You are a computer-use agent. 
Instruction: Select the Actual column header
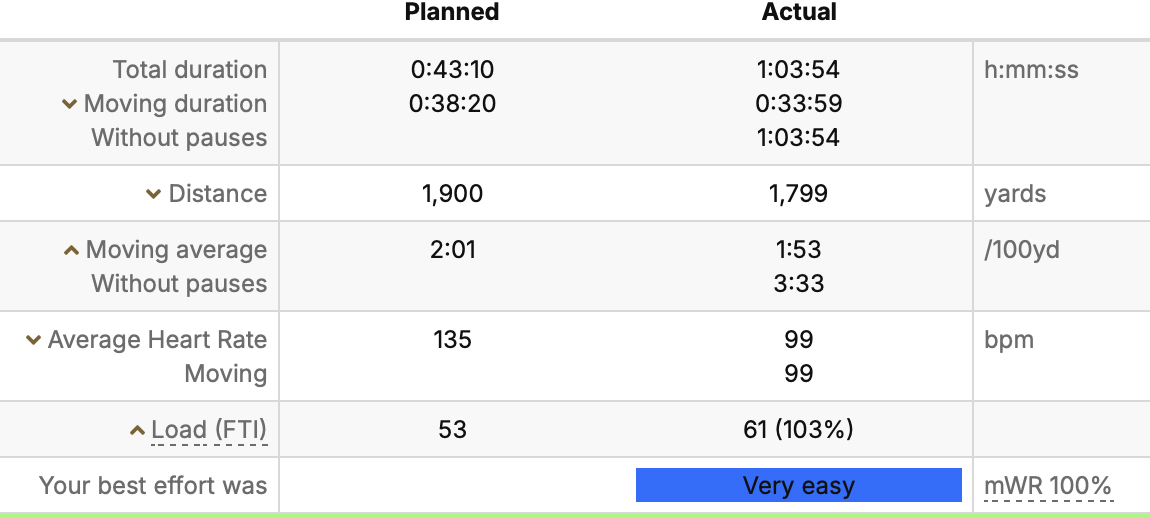[x=799, y=12]
